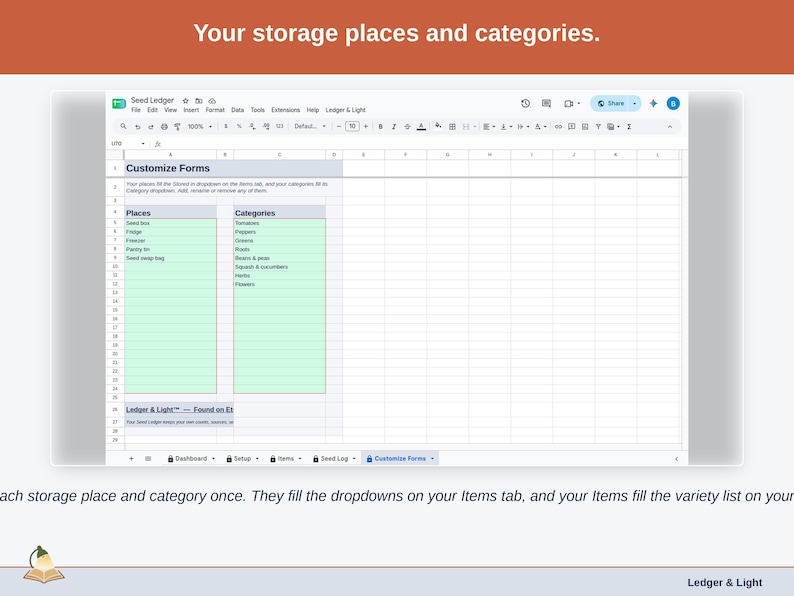Open the vertical align dropdown
The image size is (794, 596).
click(506, 127)
